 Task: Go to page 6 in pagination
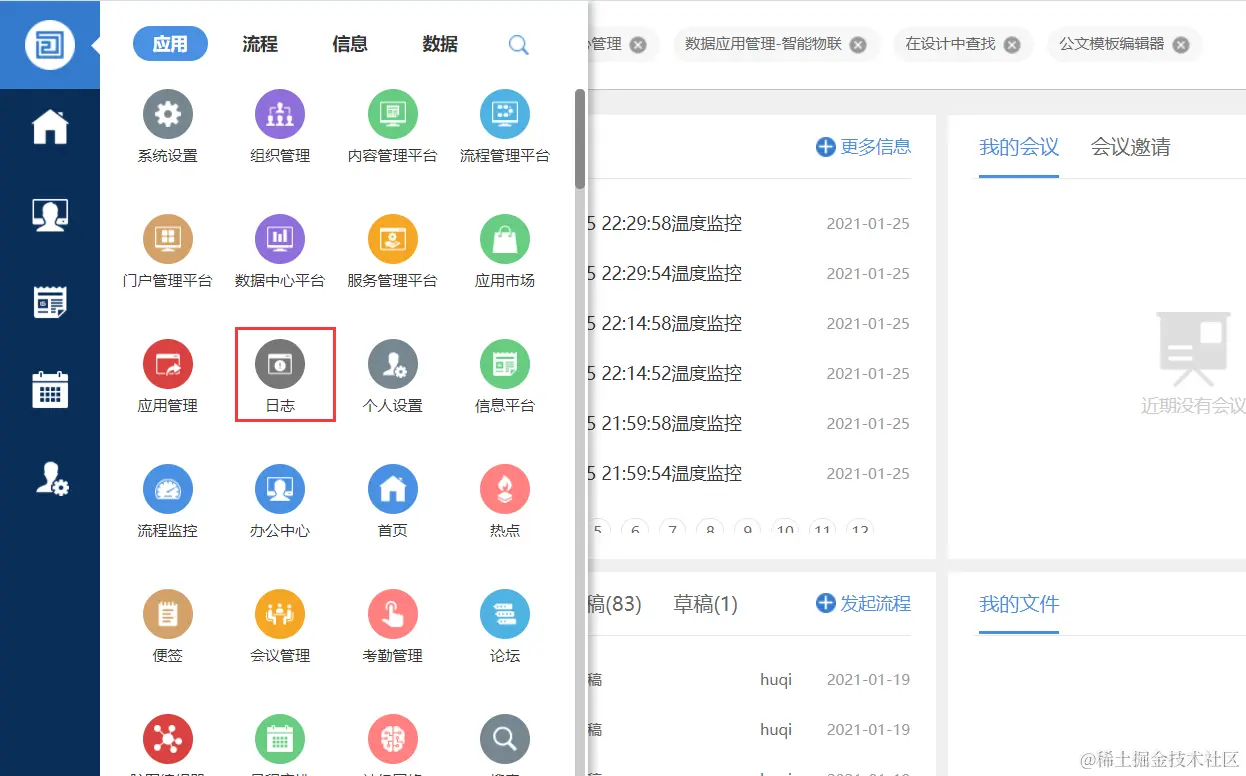point(635,528)
